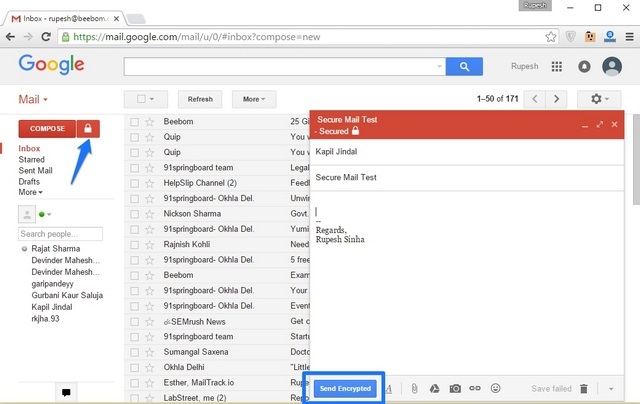Screen dimensions: 640x404
Task: Open more compose options arrow
Action: pos(611,389)
